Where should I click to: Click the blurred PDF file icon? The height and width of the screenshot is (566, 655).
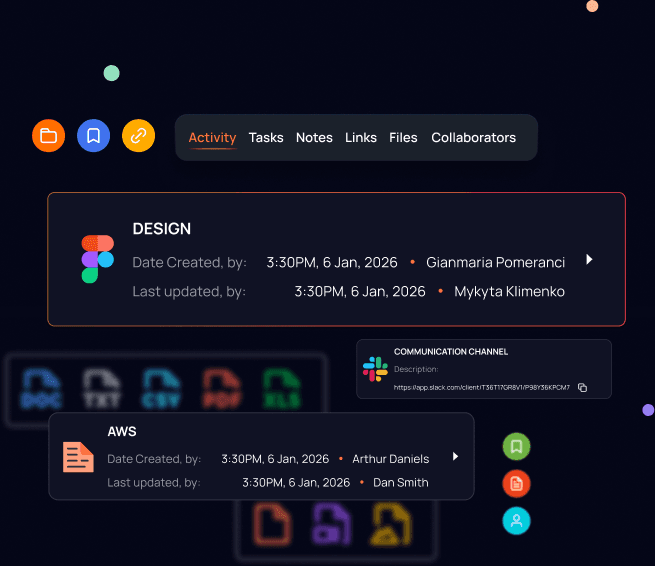coord(222,388)
